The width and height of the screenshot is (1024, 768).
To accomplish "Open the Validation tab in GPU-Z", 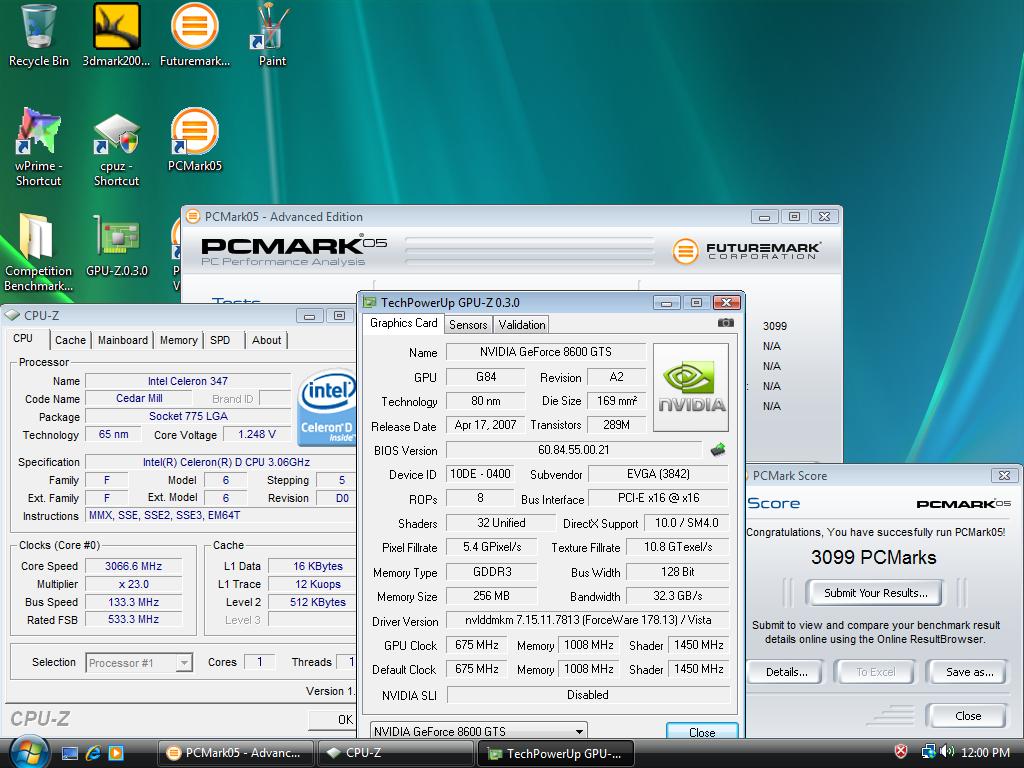I will point(522,325).
